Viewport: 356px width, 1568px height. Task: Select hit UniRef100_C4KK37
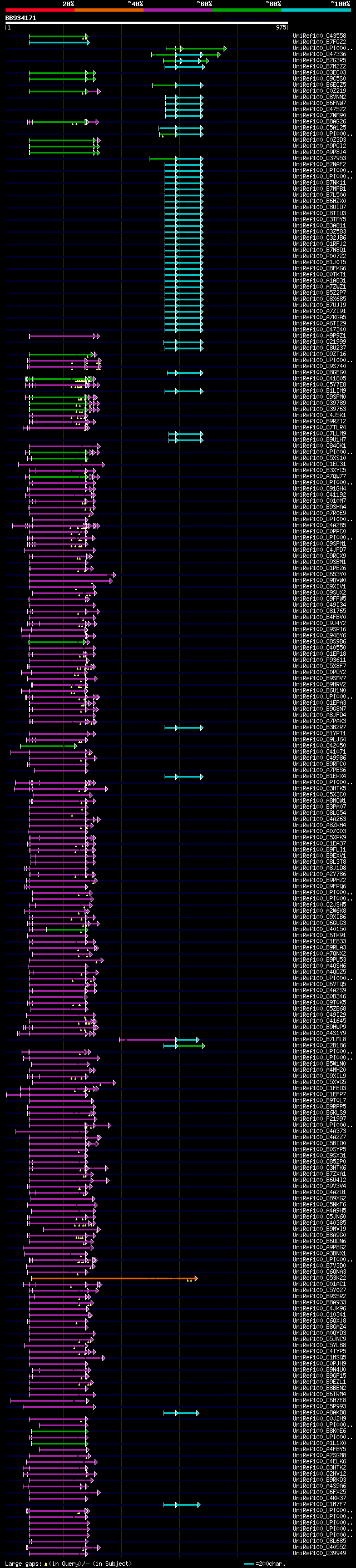click(x=319, y=1498)
